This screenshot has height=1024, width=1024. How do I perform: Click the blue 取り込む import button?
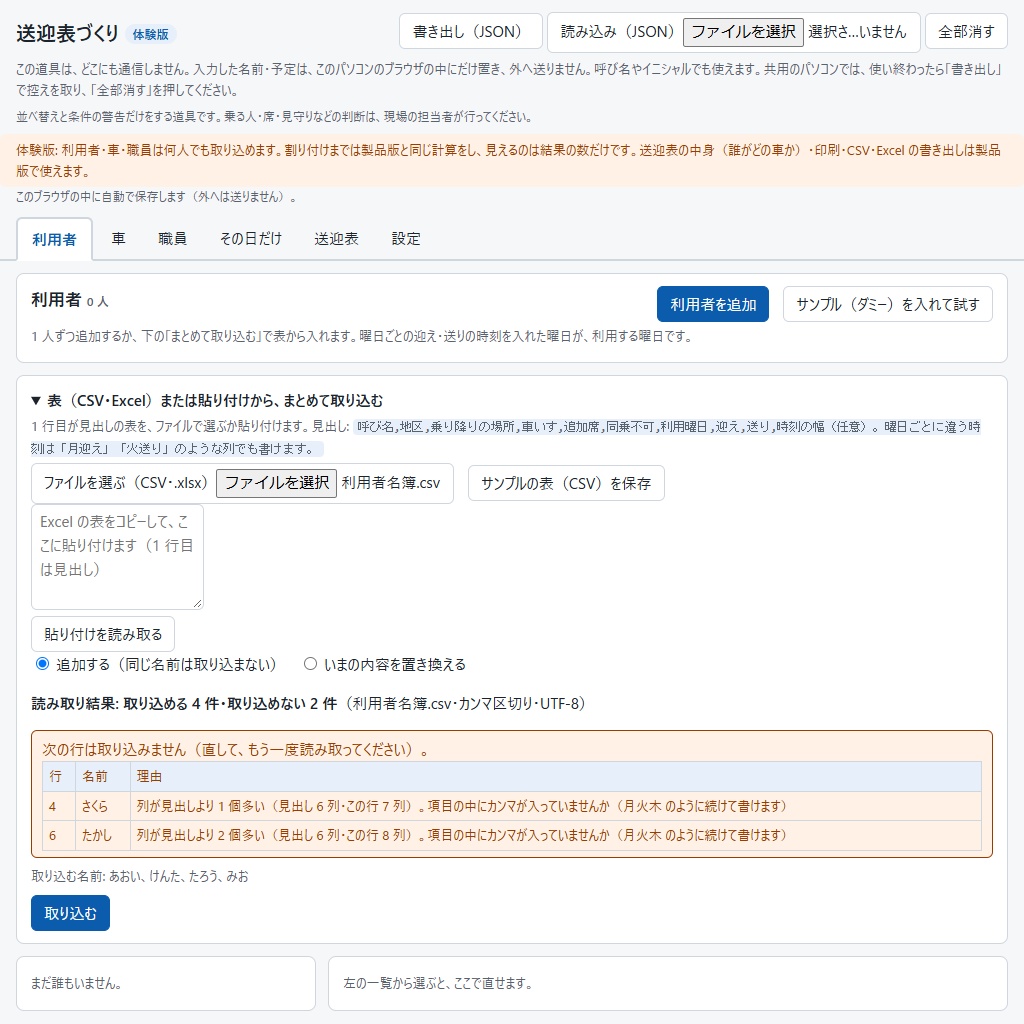[x=71, y=913]
